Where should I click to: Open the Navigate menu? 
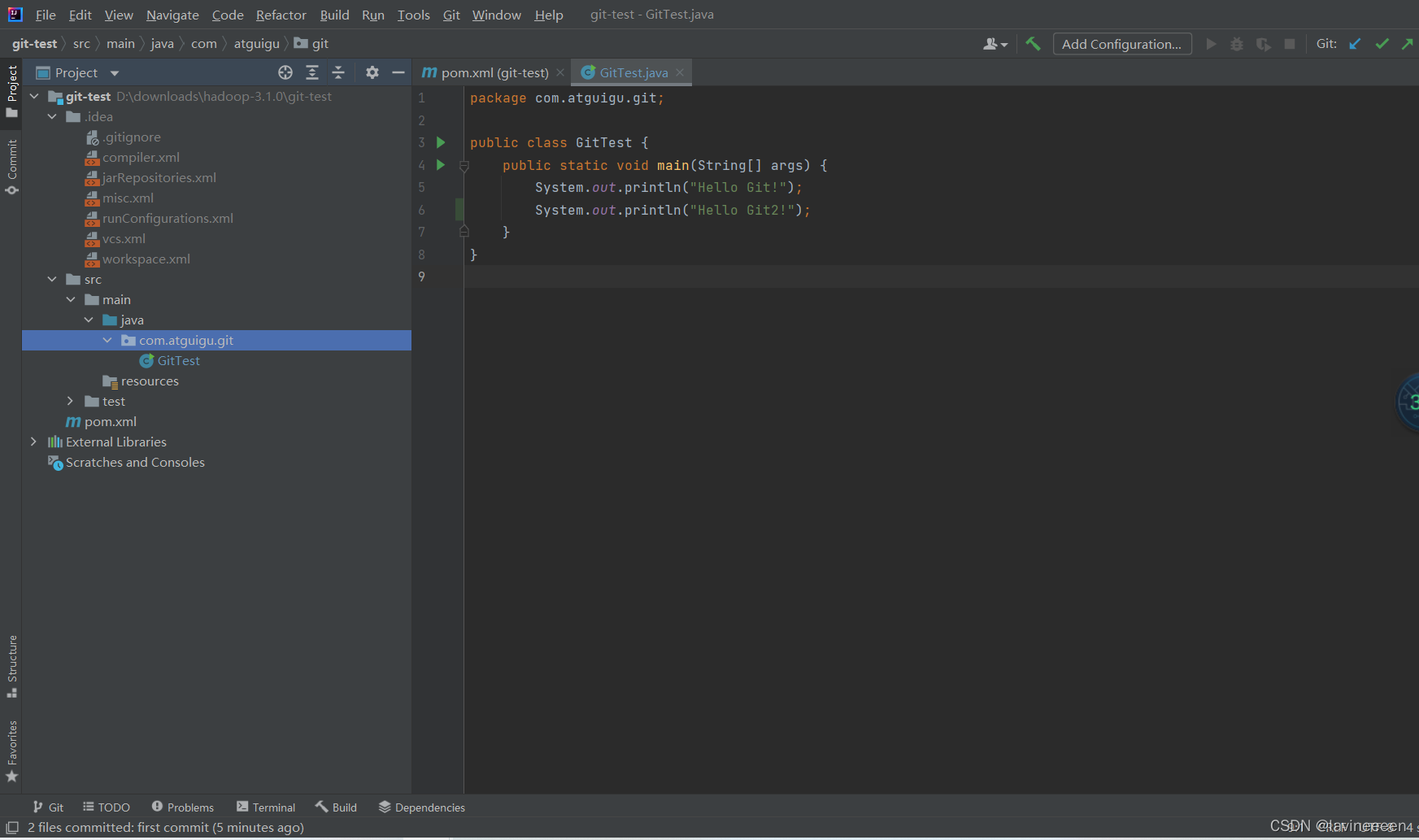coord(172,15)
